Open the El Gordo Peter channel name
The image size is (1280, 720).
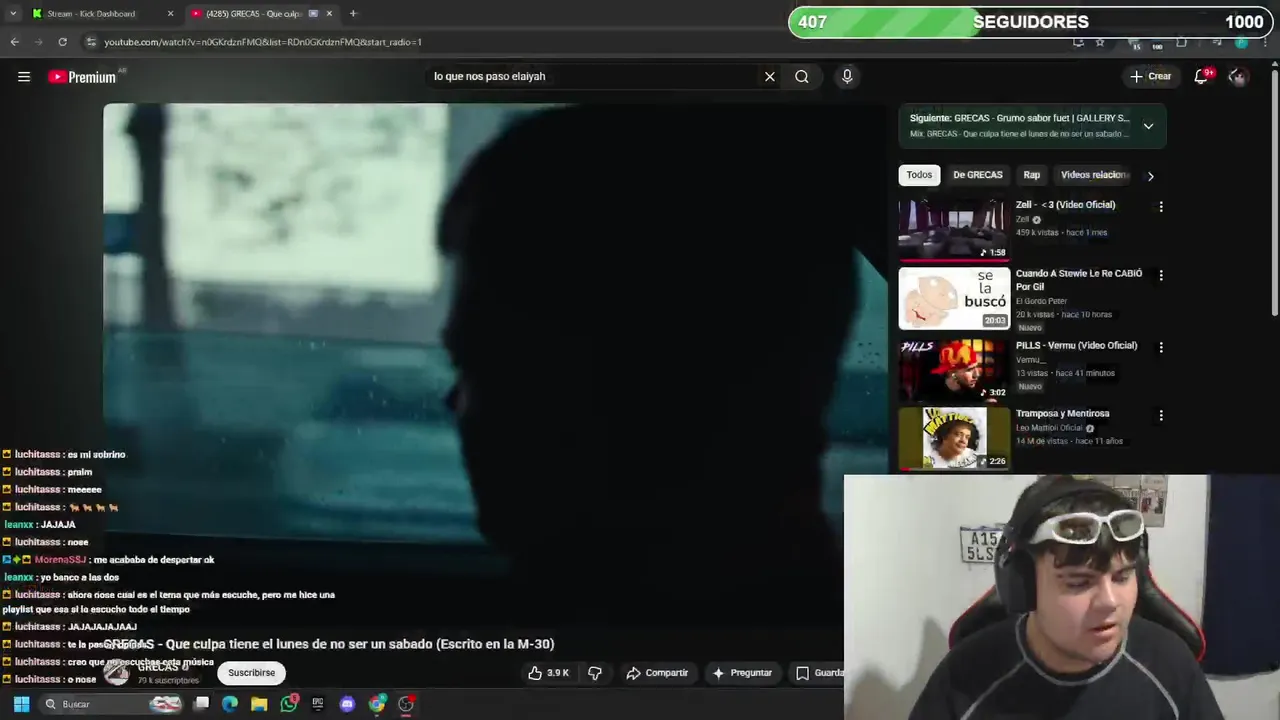[1041, 301]
